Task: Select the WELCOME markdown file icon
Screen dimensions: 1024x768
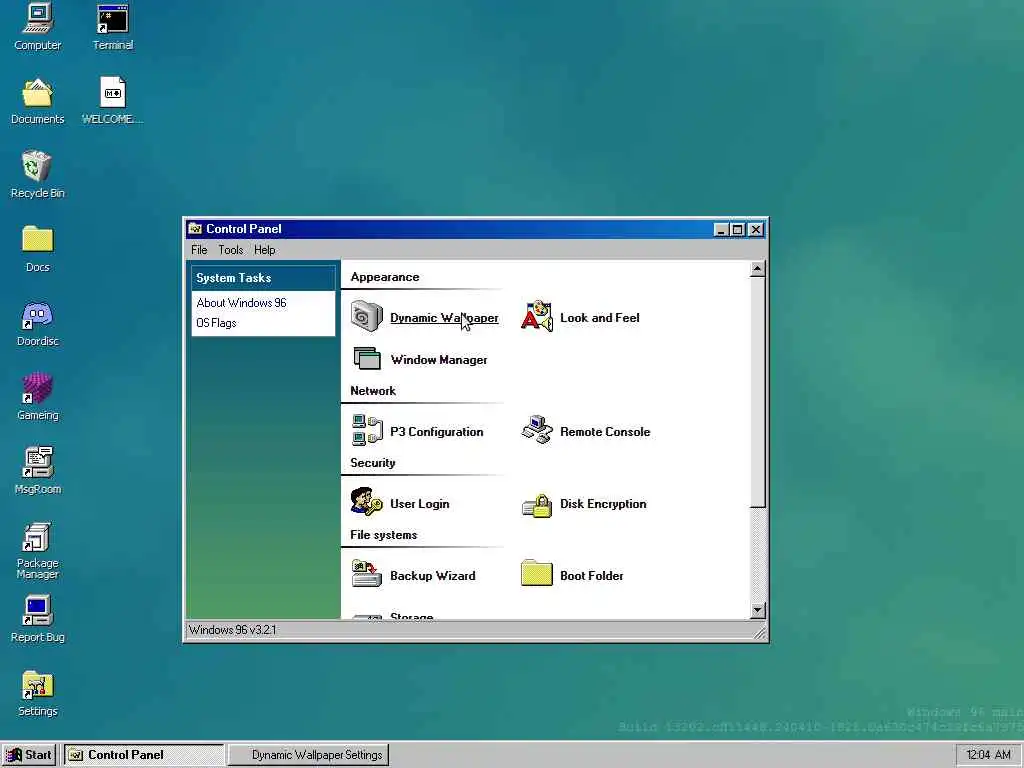Action: point(112,92)
